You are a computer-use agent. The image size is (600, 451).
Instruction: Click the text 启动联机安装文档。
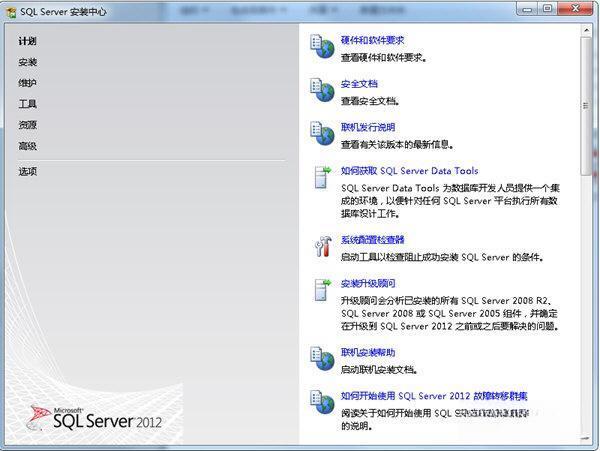[x=379, y=370]
